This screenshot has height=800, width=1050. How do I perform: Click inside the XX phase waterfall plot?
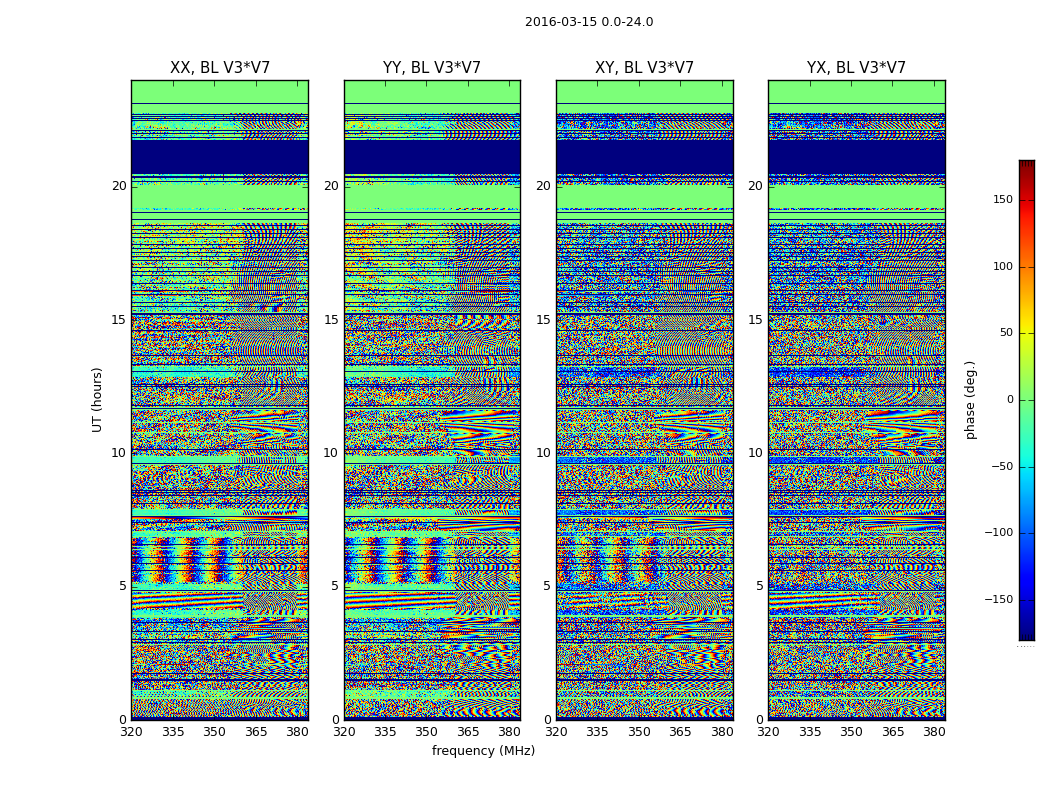[220, 400]
